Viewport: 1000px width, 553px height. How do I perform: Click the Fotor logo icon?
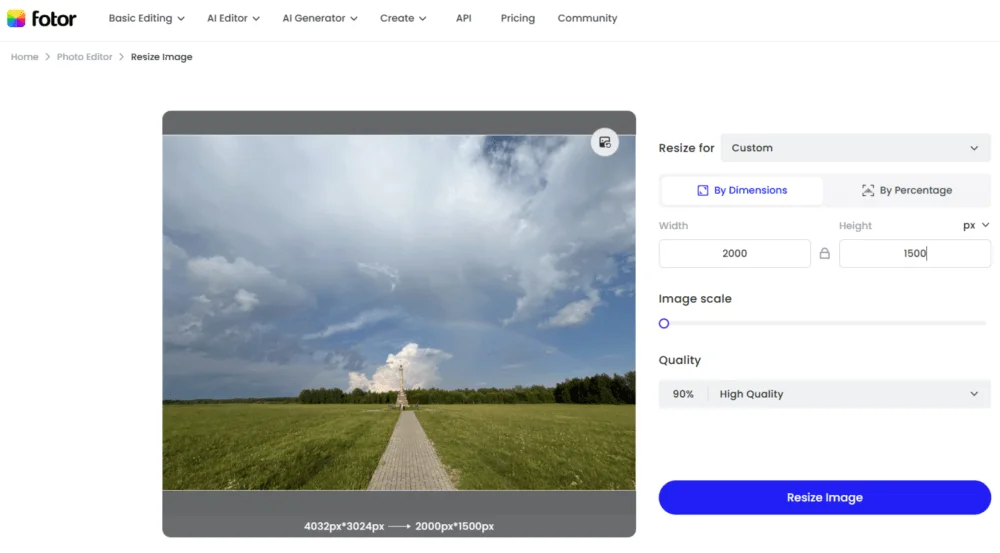[x=17, y=18]
